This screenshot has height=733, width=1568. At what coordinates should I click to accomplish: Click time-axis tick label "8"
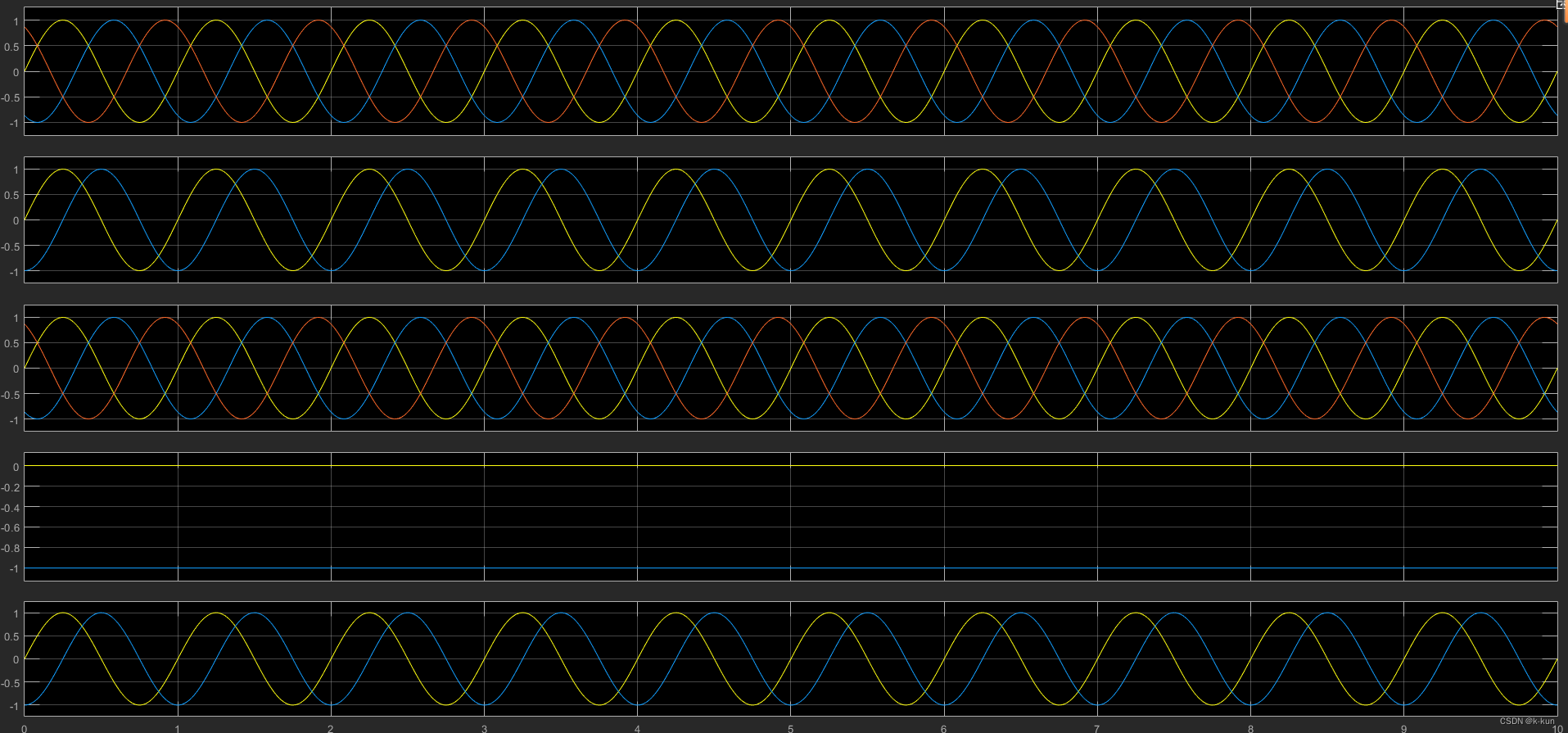pos(1250,728)
